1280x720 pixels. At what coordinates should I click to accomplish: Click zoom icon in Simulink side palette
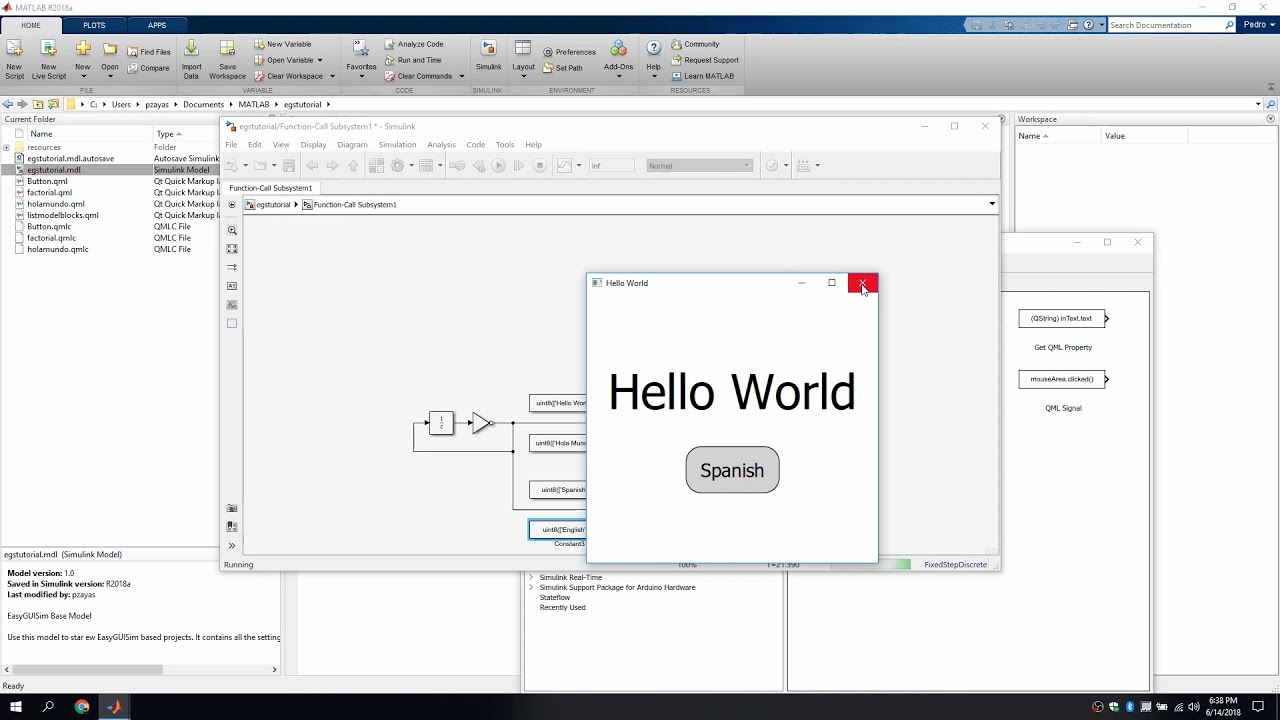coord(232,230)
